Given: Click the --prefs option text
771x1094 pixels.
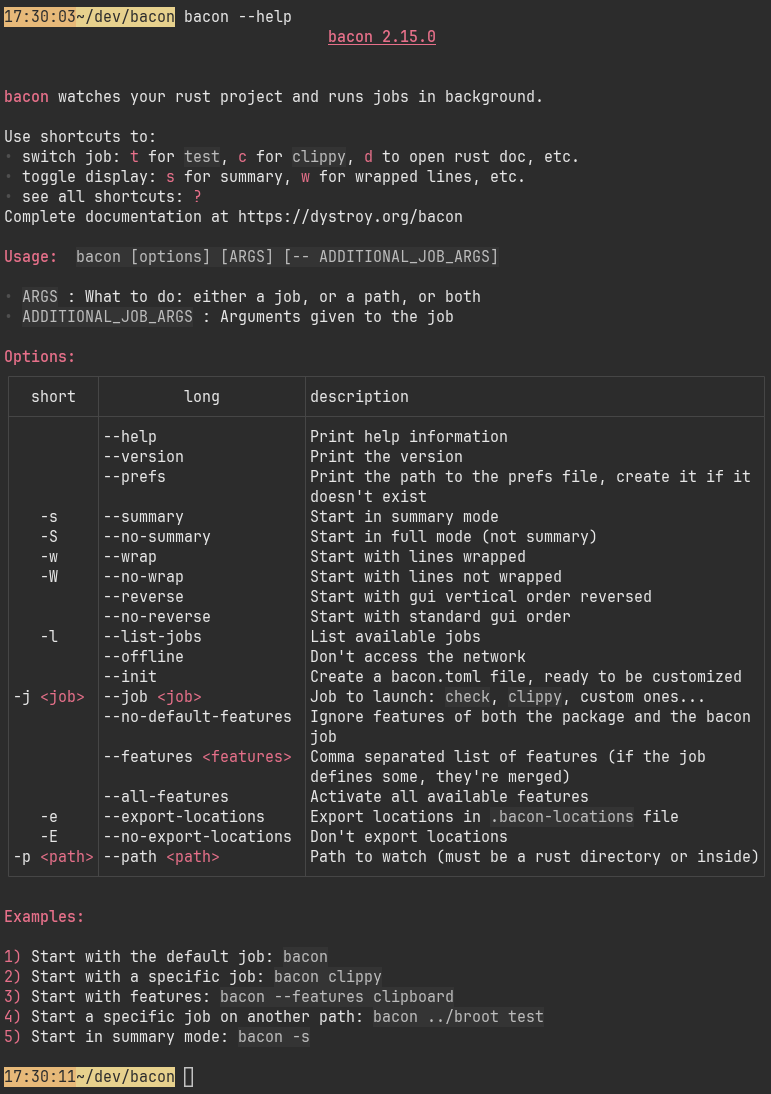Looking at the screenshot, I should click(x=135, y=477).
